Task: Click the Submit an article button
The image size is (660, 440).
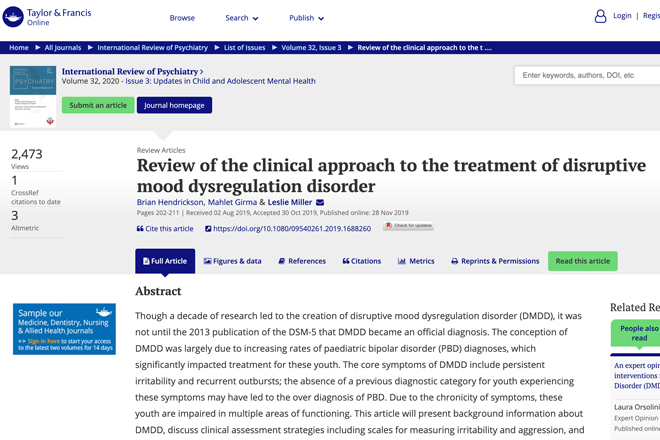Action: [x=98, y=105]
